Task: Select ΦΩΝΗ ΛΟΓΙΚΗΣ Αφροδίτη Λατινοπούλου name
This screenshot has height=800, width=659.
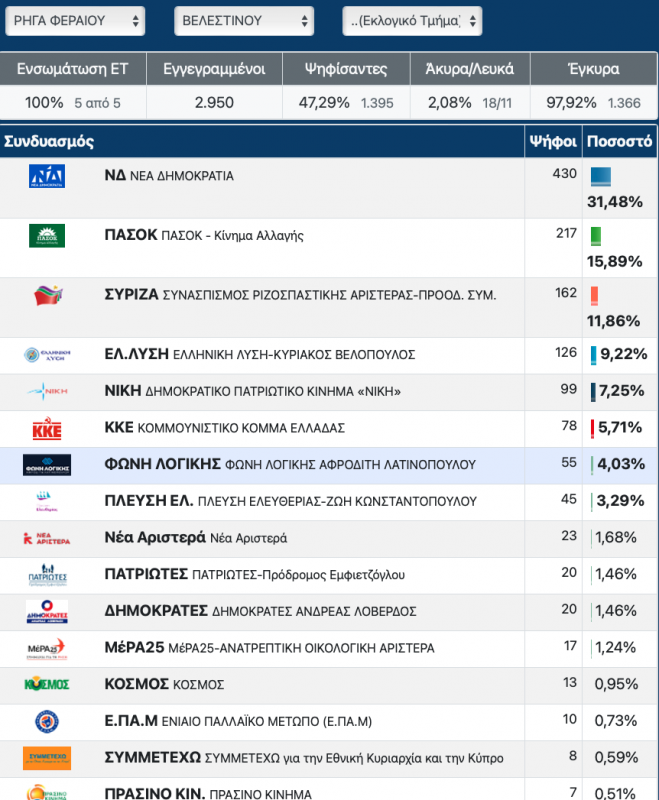Action: [290, 465]
